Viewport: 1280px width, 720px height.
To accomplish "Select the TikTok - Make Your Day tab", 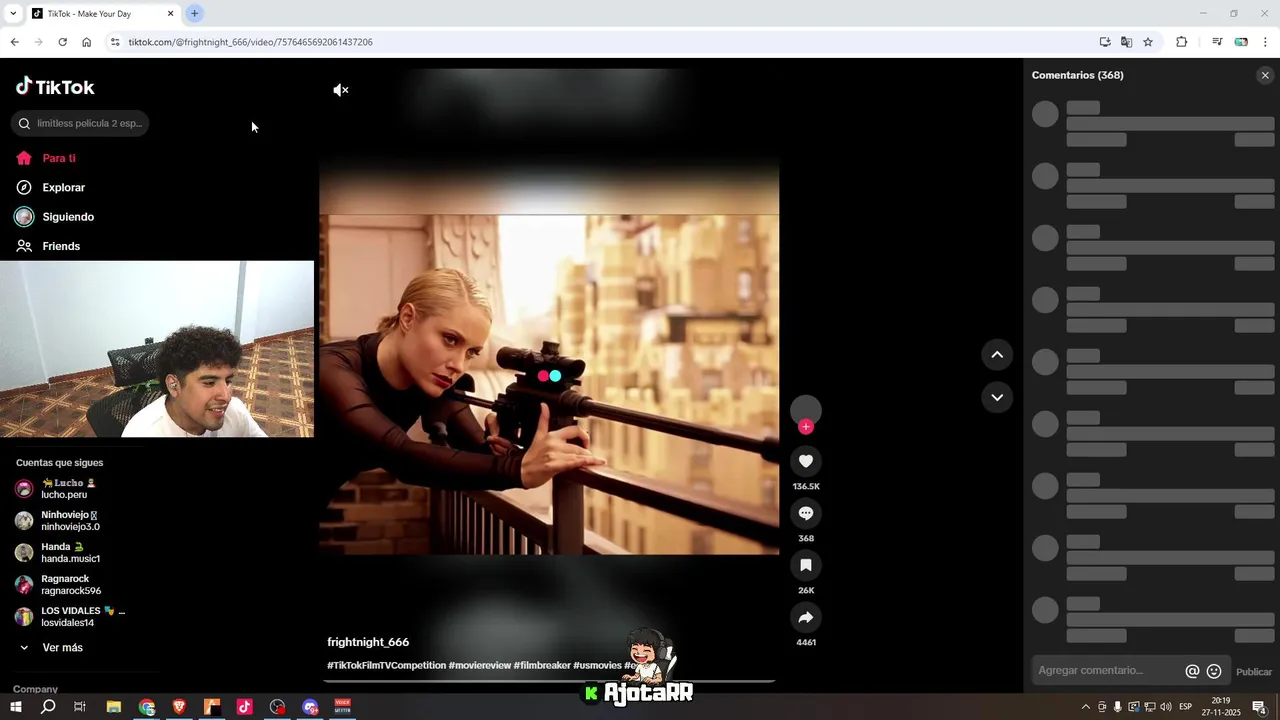I will click(x=103, y=14).
